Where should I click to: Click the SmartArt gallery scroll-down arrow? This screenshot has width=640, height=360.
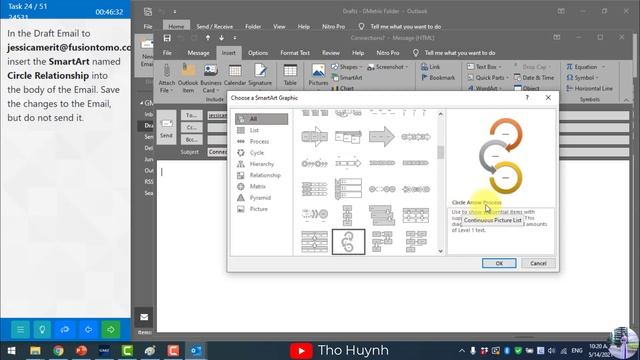(440, 251)
